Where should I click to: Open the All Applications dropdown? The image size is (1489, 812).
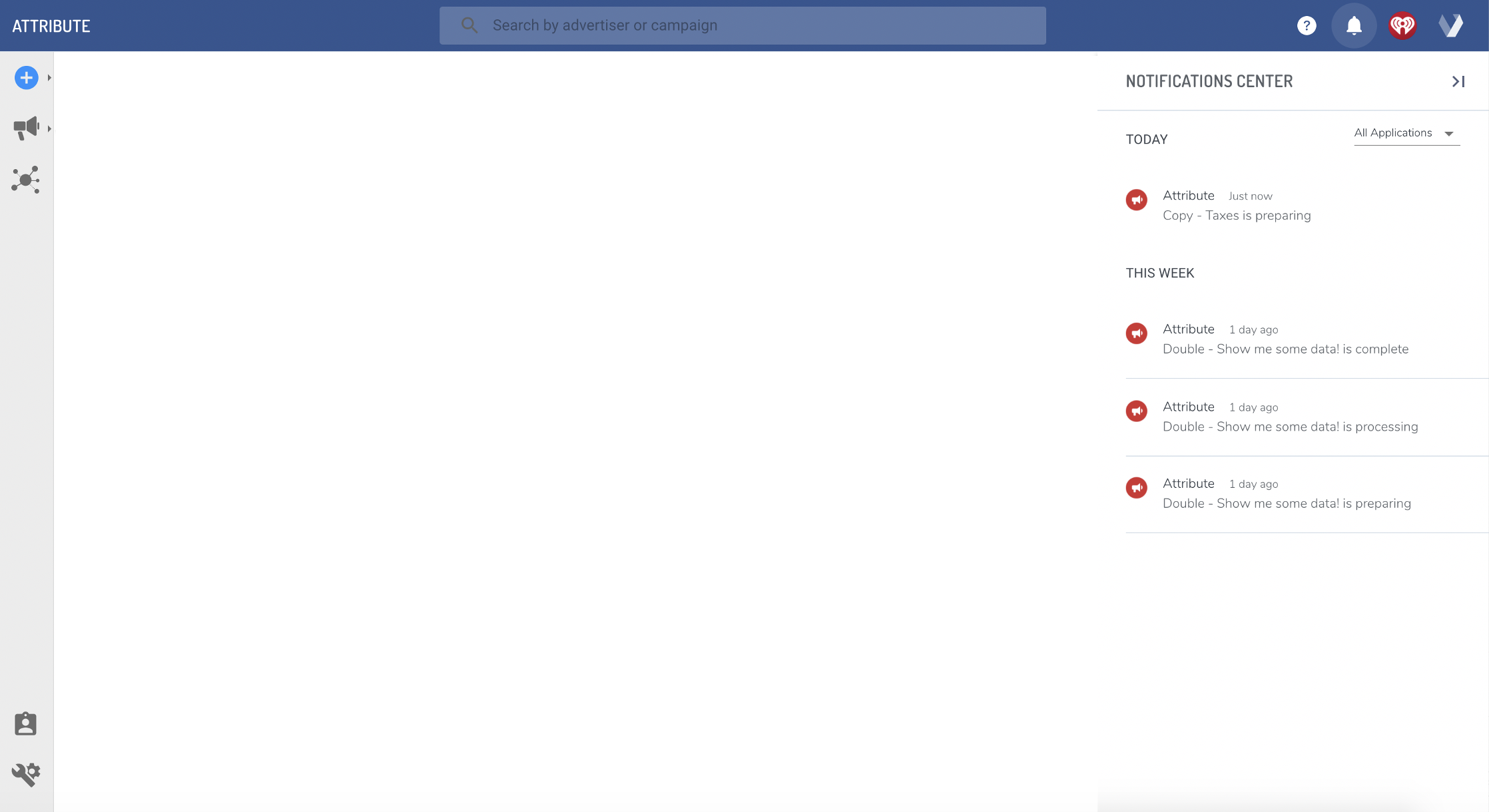click(x=1406, y=133)
